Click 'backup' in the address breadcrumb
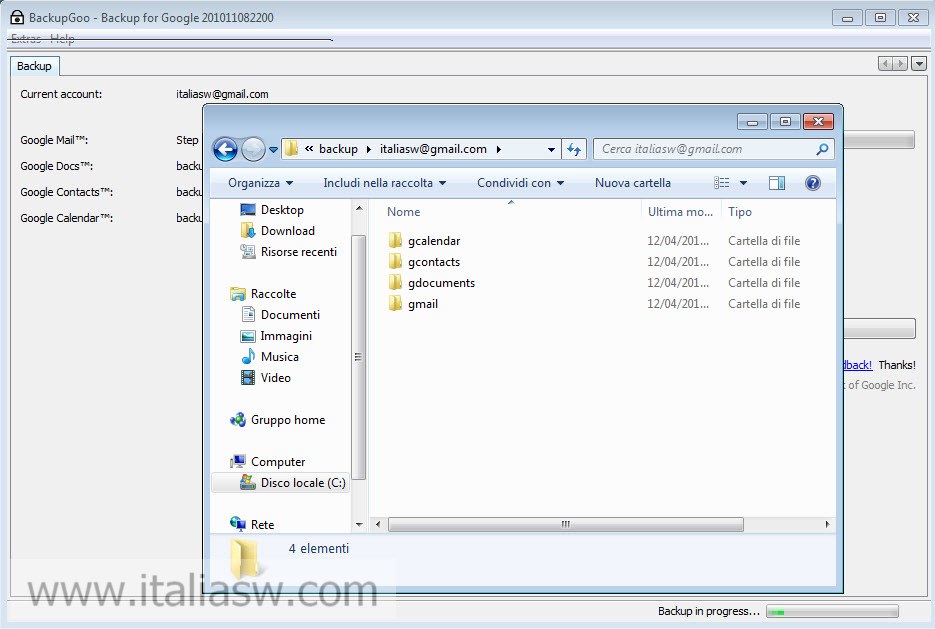935x629 pixels. tap(338, 149)
